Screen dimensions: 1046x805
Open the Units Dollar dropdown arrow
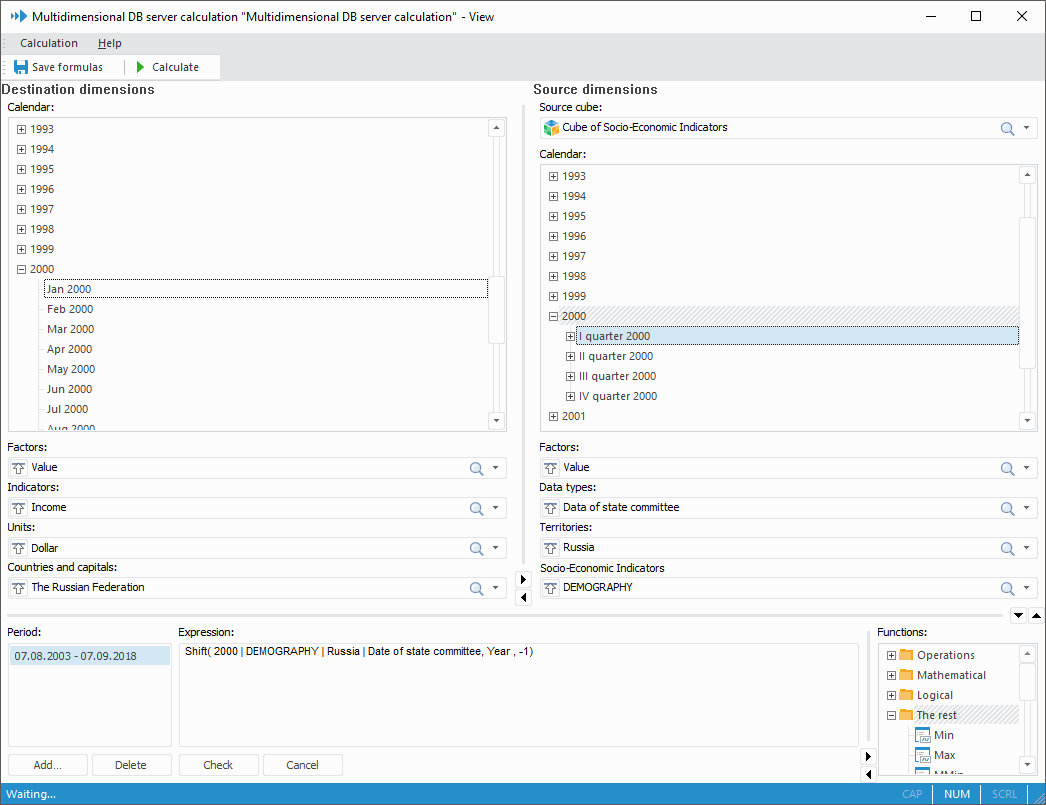(495, 548)
